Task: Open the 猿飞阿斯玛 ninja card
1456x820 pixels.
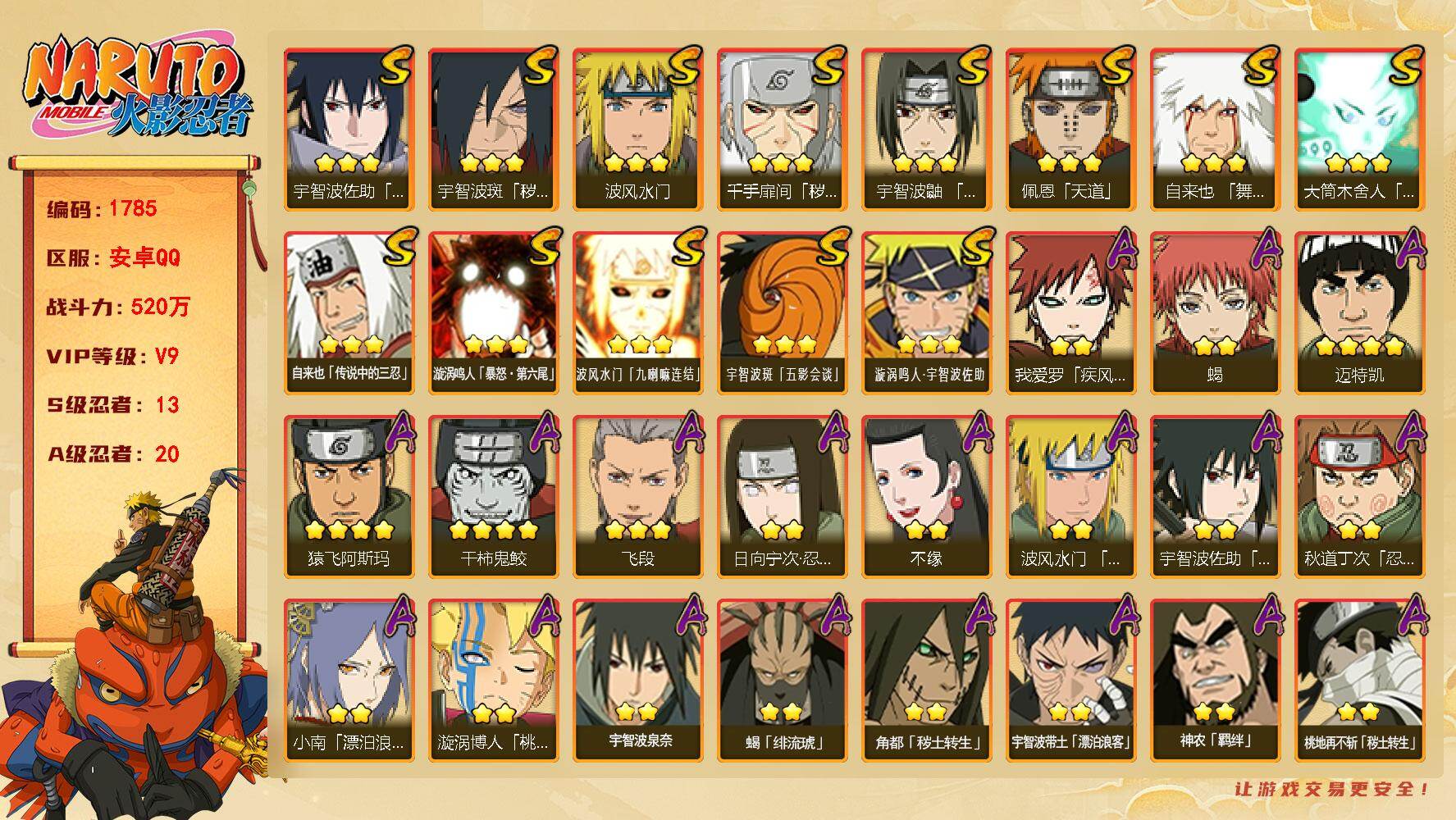Action: [x=349, y=496]
